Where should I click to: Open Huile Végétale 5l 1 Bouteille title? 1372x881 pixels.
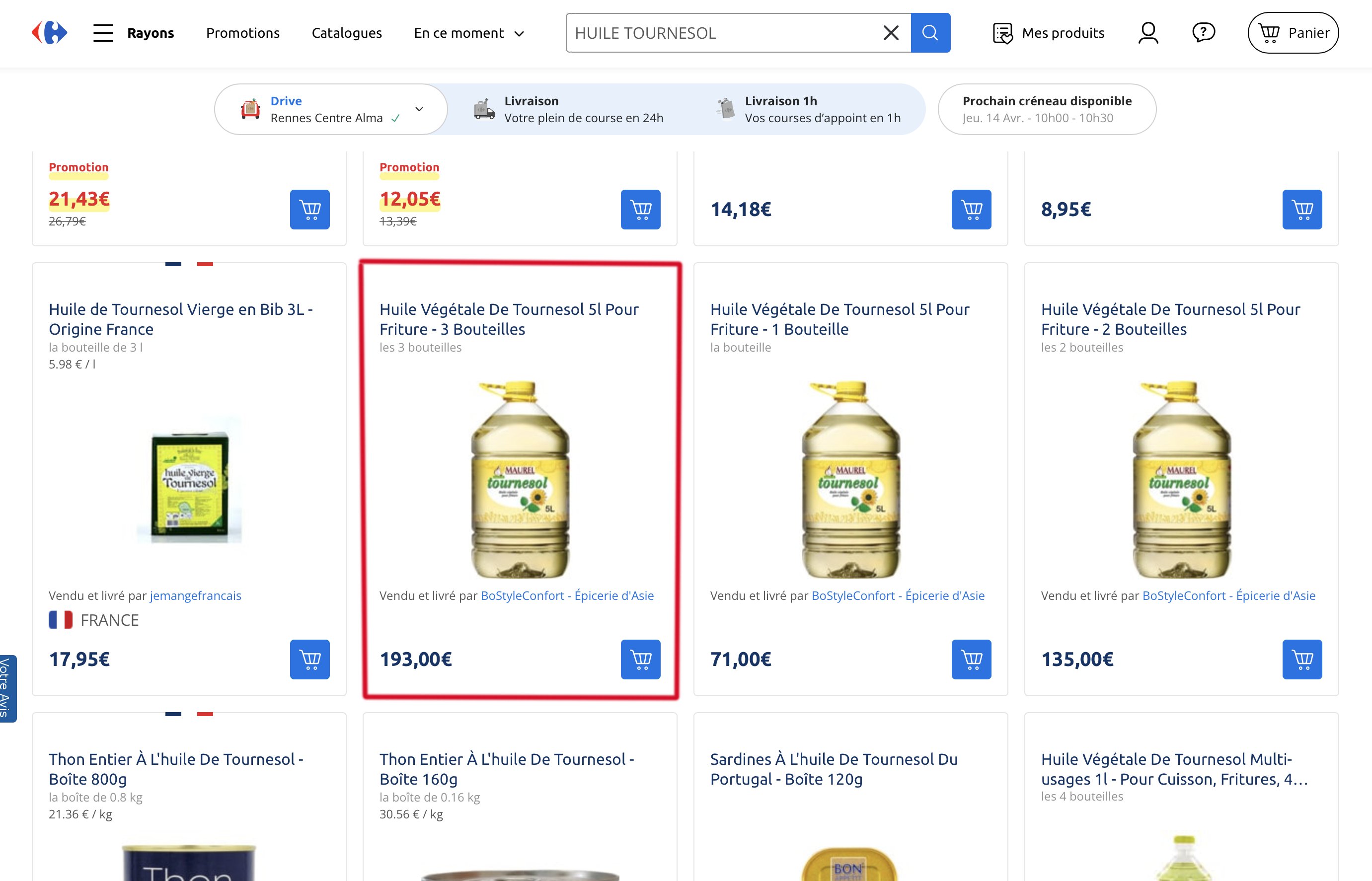(x=839, y=319)
